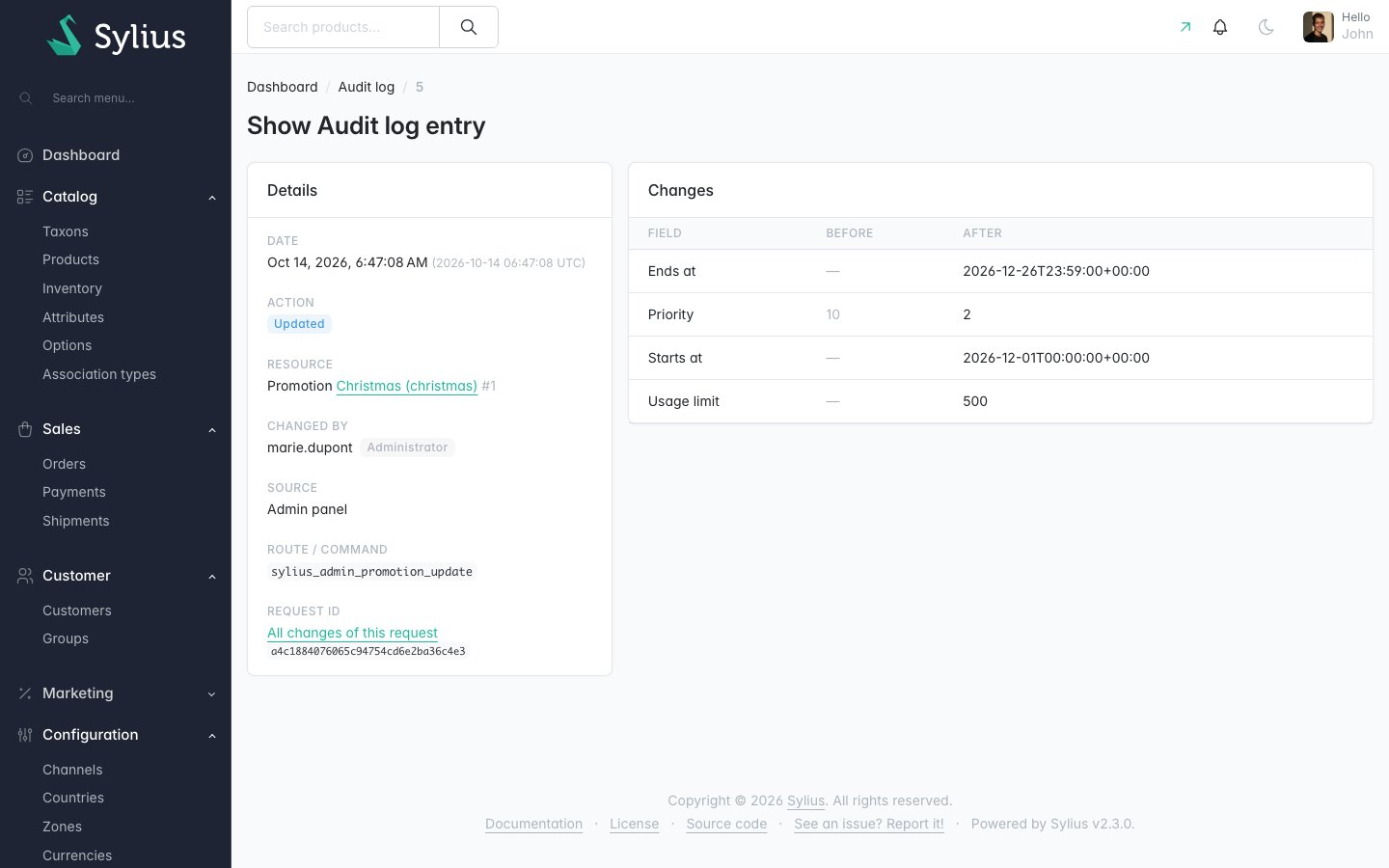Open the user avatar for John
The image size is (1389, 868).
[x=1319, y=27]
